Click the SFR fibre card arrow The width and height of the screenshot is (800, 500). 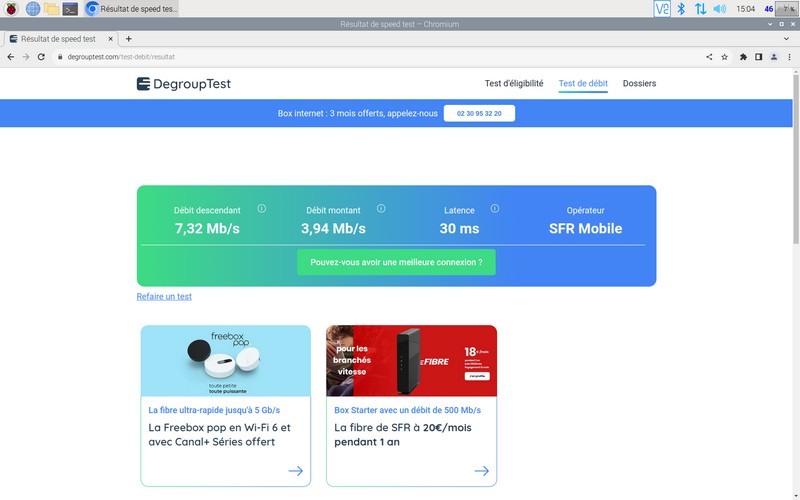[482, 471]
